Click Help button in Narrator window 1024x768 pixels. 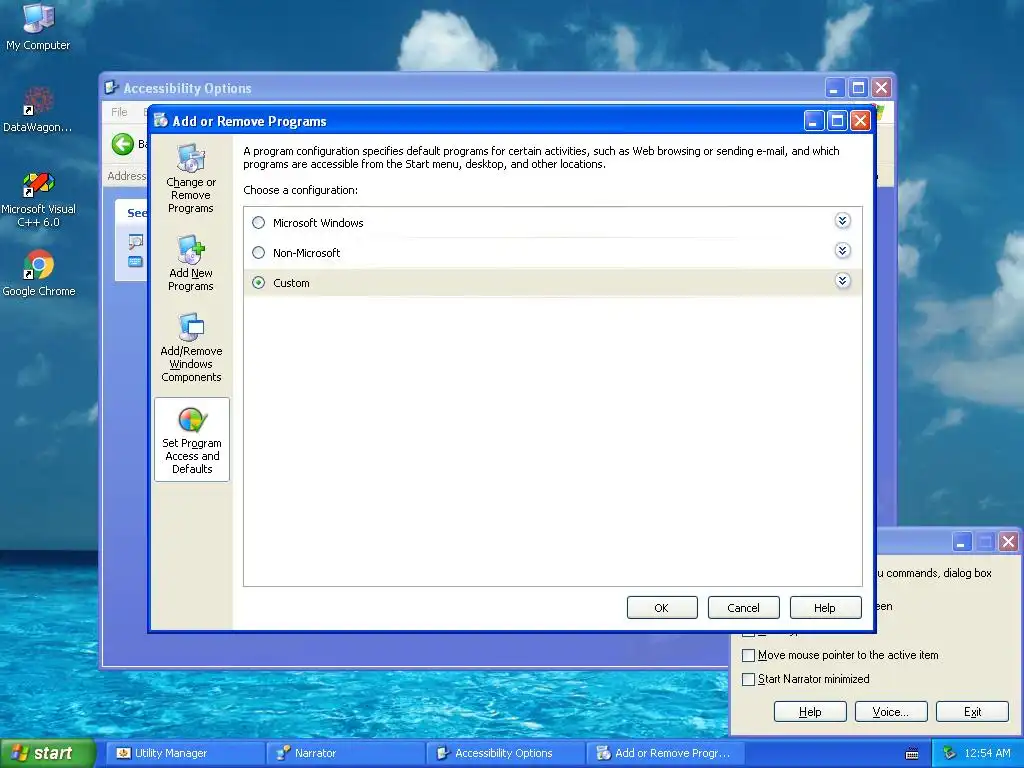[x=810, y=712]
